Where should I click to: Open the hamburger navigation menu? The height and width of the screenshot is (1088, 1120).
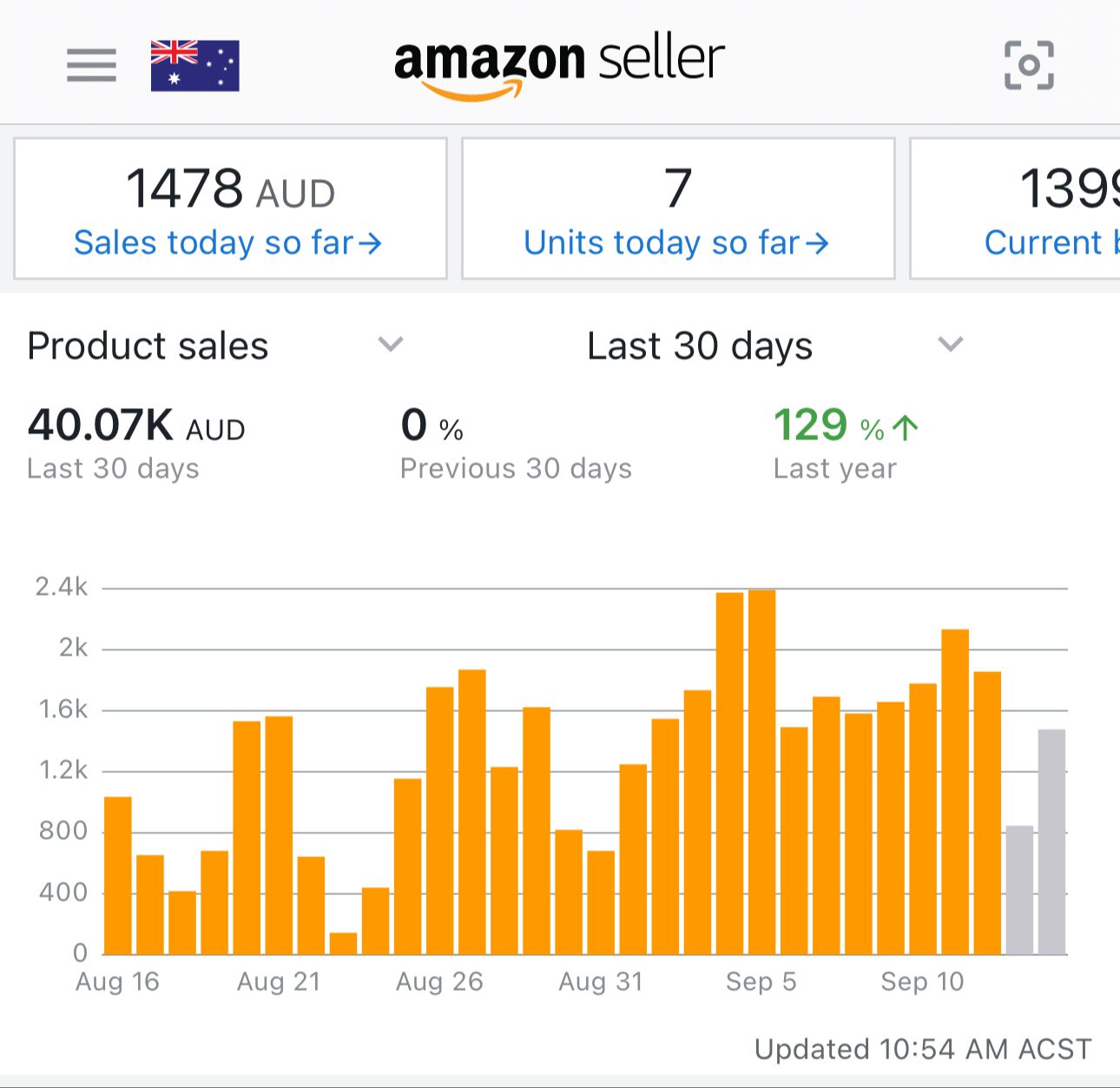(91, 65)
